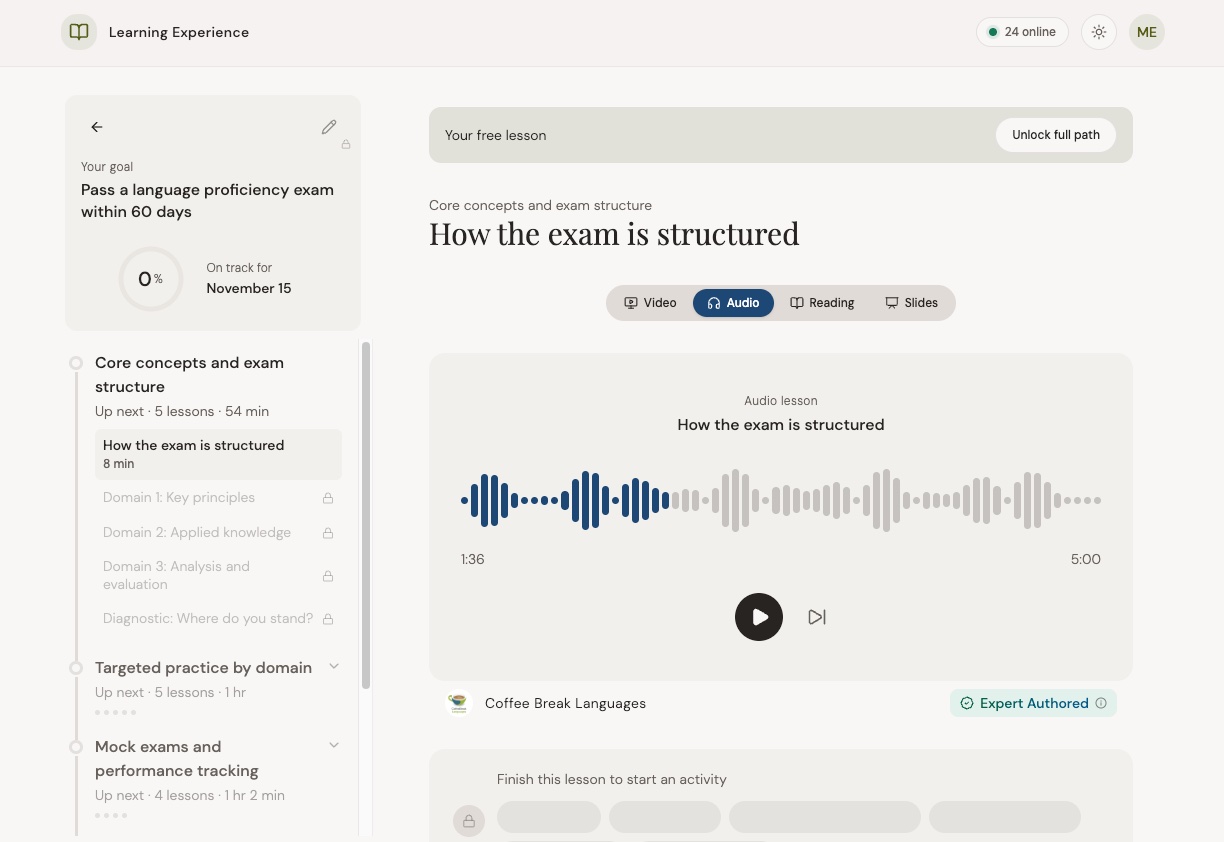Edit the goal with the pencil icon

[x=329, y=127]
